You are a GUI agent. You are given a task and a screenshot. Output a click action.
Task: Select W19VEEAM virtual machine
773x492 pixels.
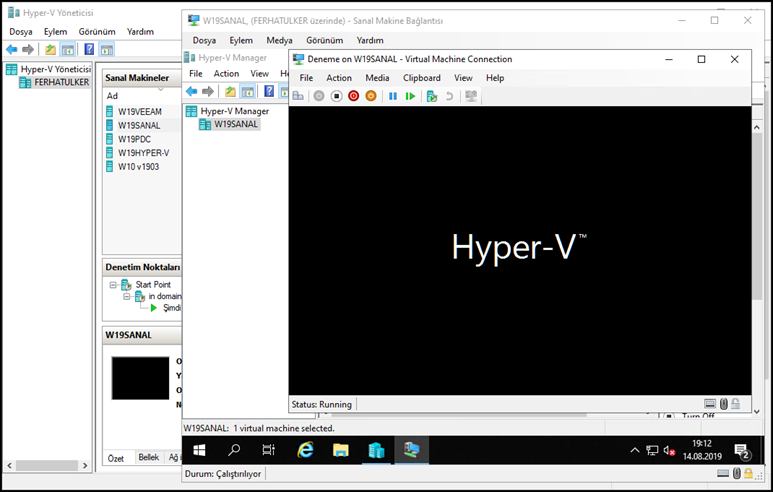click(x=140, y=112)
